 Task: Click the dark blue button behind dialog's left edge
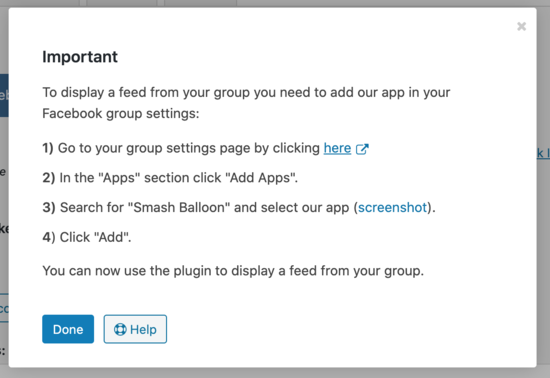pos(4,95)
